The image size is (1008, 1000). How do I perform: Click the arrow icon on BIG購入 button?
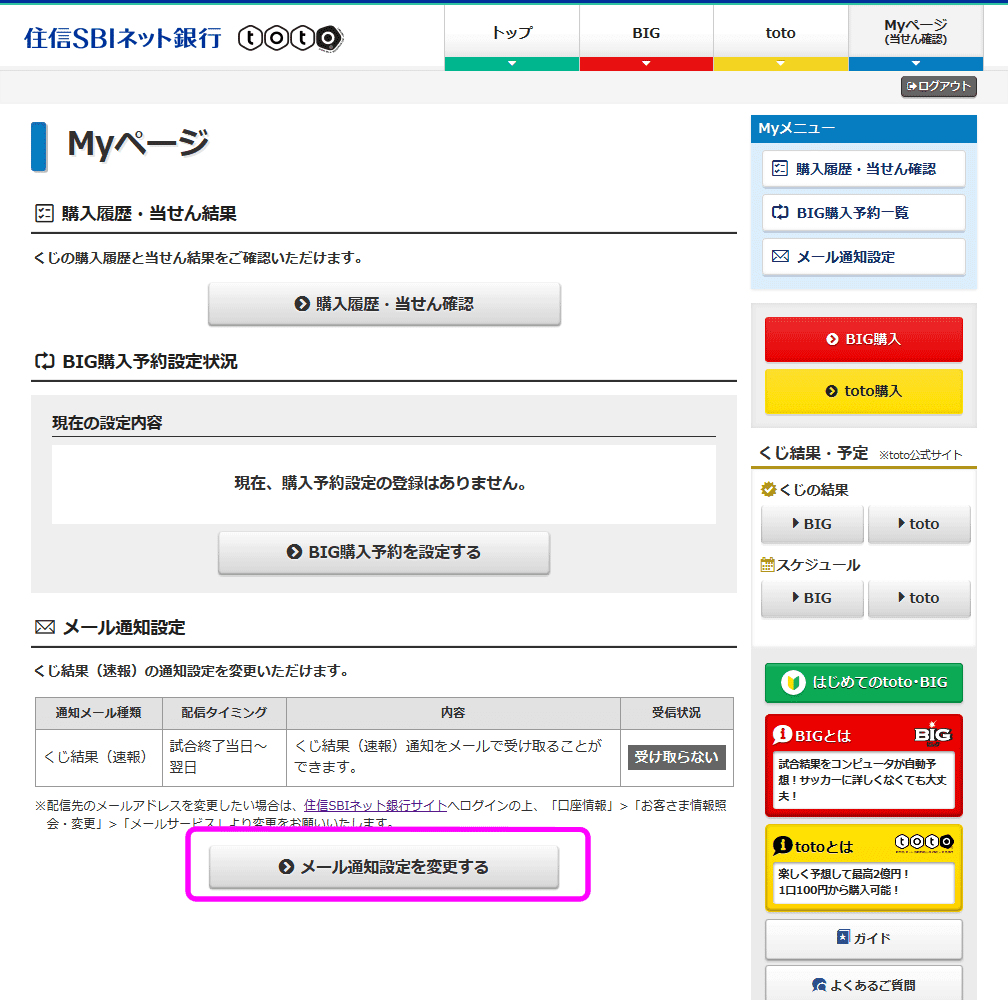tap(832, 339)
